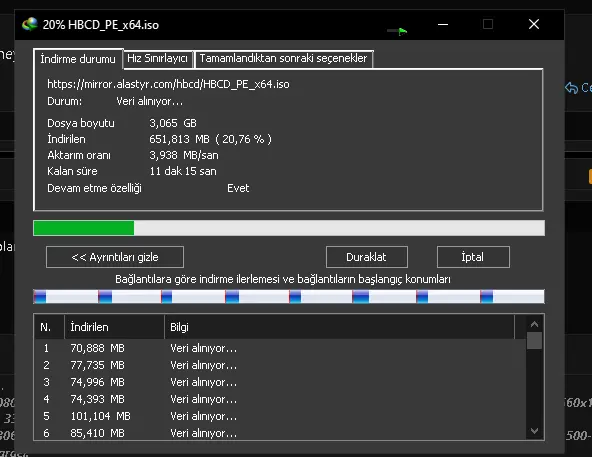
Task: Close the download dialog window
Action: 534,25
